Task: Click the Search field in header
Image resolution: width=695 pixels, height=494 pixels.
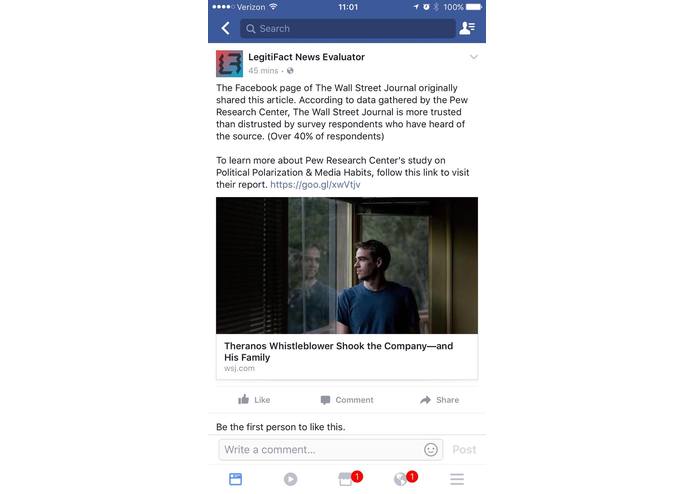Action: point(348,28)
